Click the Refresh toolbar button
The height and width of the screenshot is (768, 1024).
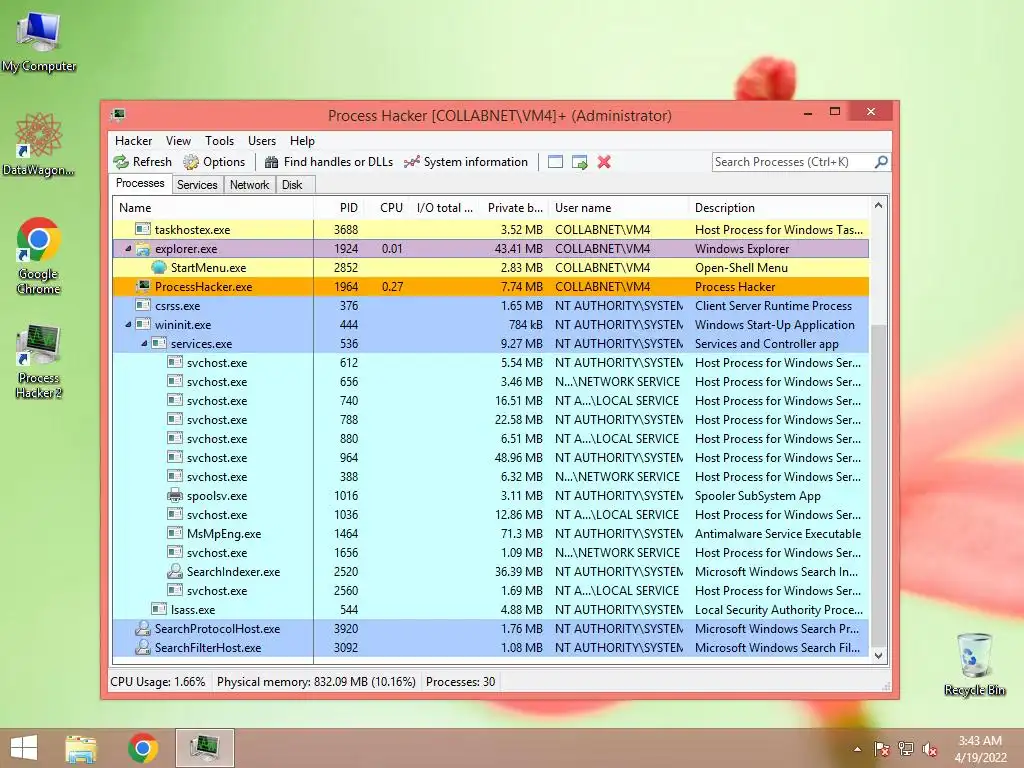click(142, 162)
